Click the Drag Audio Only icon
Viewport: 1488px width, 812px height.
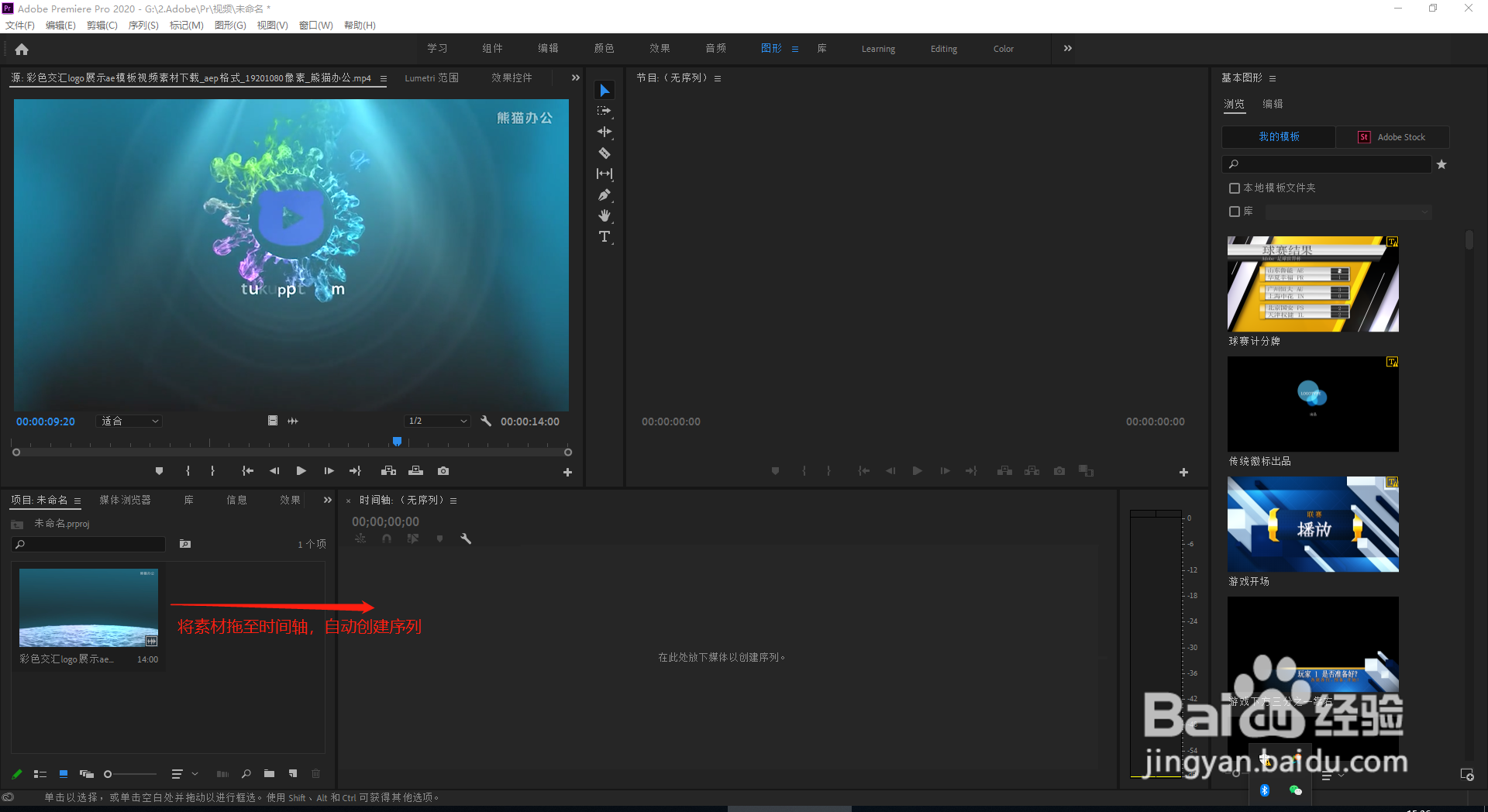(293, 421)
